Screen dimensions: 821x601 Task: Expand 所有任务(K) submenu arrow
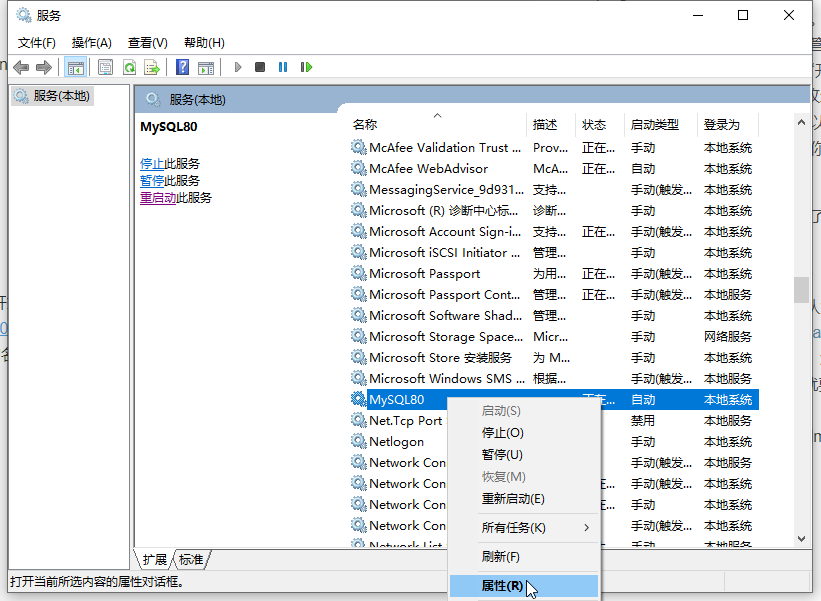click(586, 528)
